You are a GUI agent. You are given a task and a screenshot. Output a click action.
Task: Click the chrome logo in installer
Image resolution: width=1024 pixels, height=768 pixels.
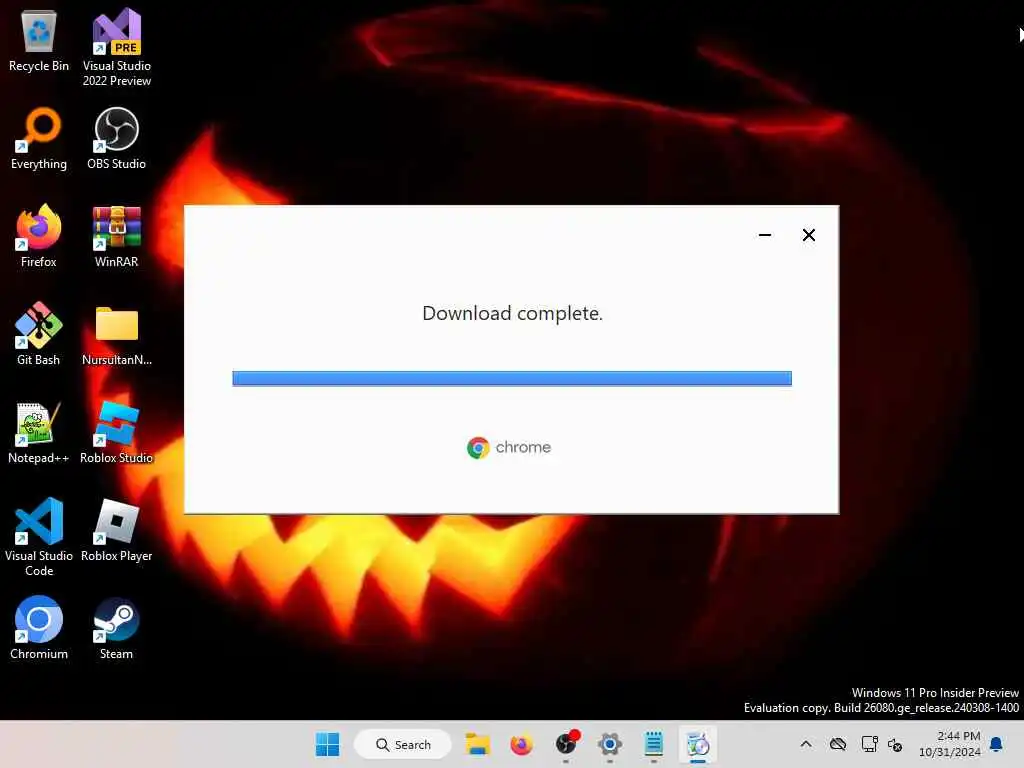509,447
